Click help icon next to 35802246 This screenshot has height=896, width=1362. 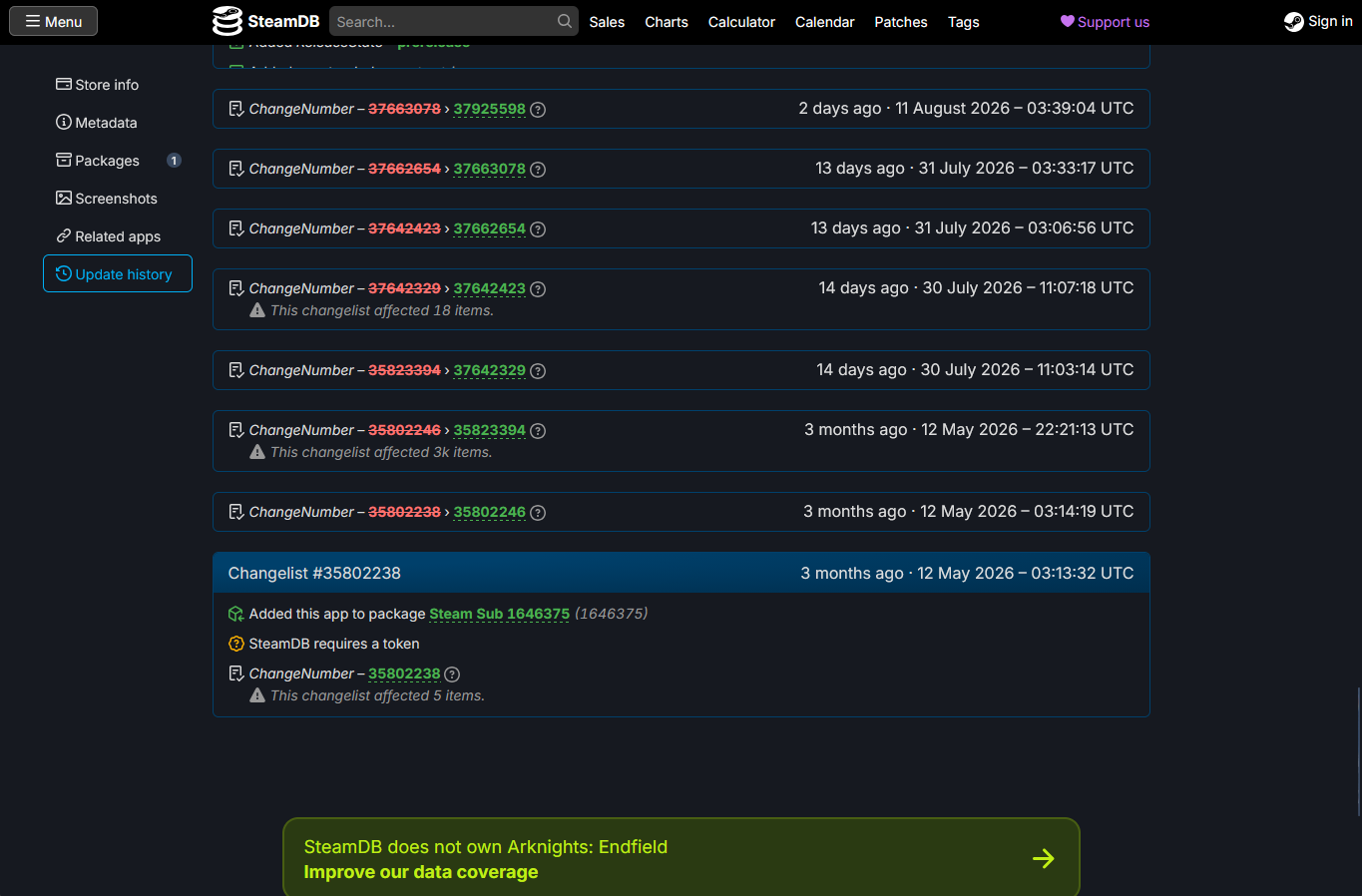pos(538,513)
